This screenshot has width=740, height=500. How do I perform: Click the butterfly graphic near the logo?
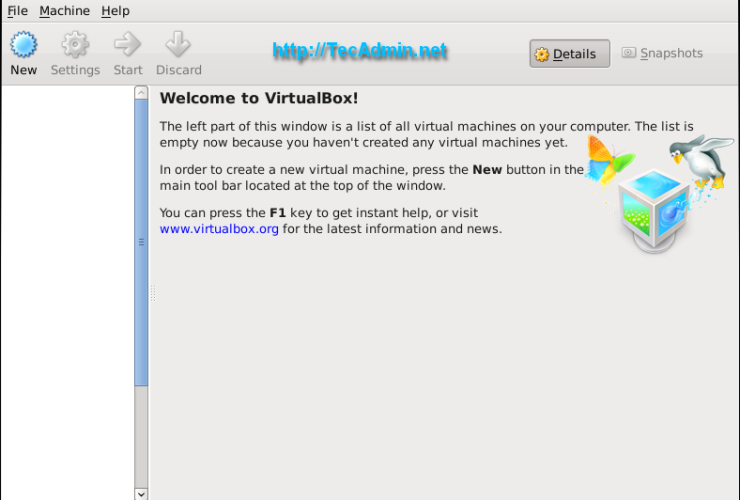point(610,158)
